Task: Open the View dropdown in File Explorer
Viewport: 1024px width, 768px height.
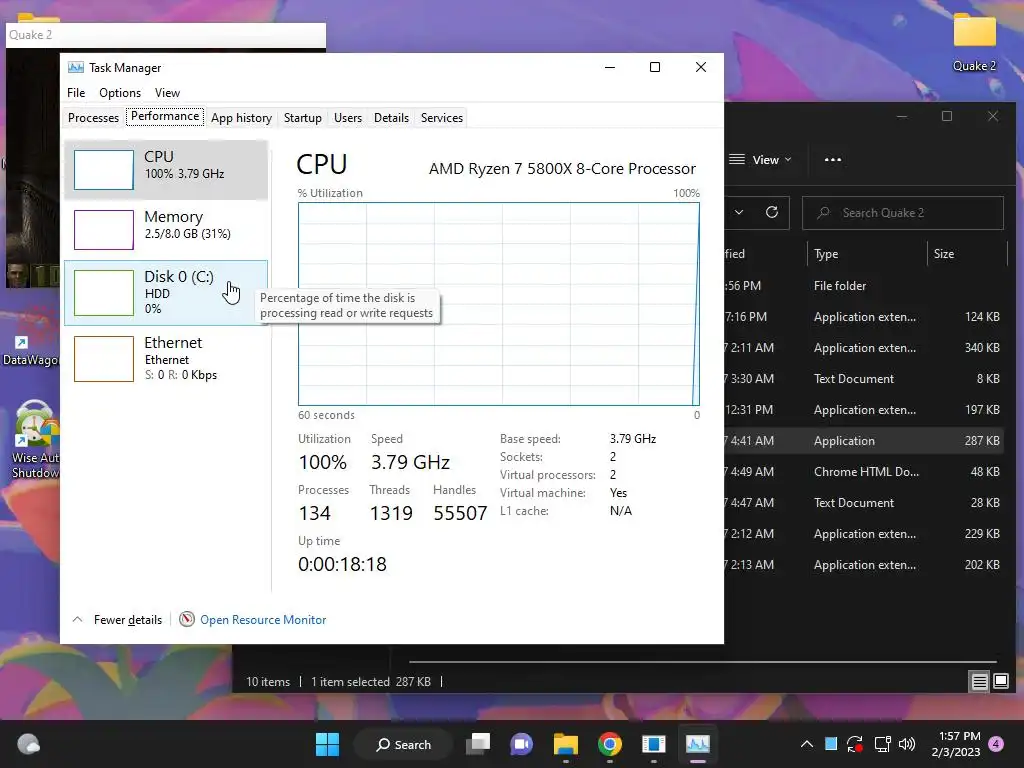Action: point(760,159)
